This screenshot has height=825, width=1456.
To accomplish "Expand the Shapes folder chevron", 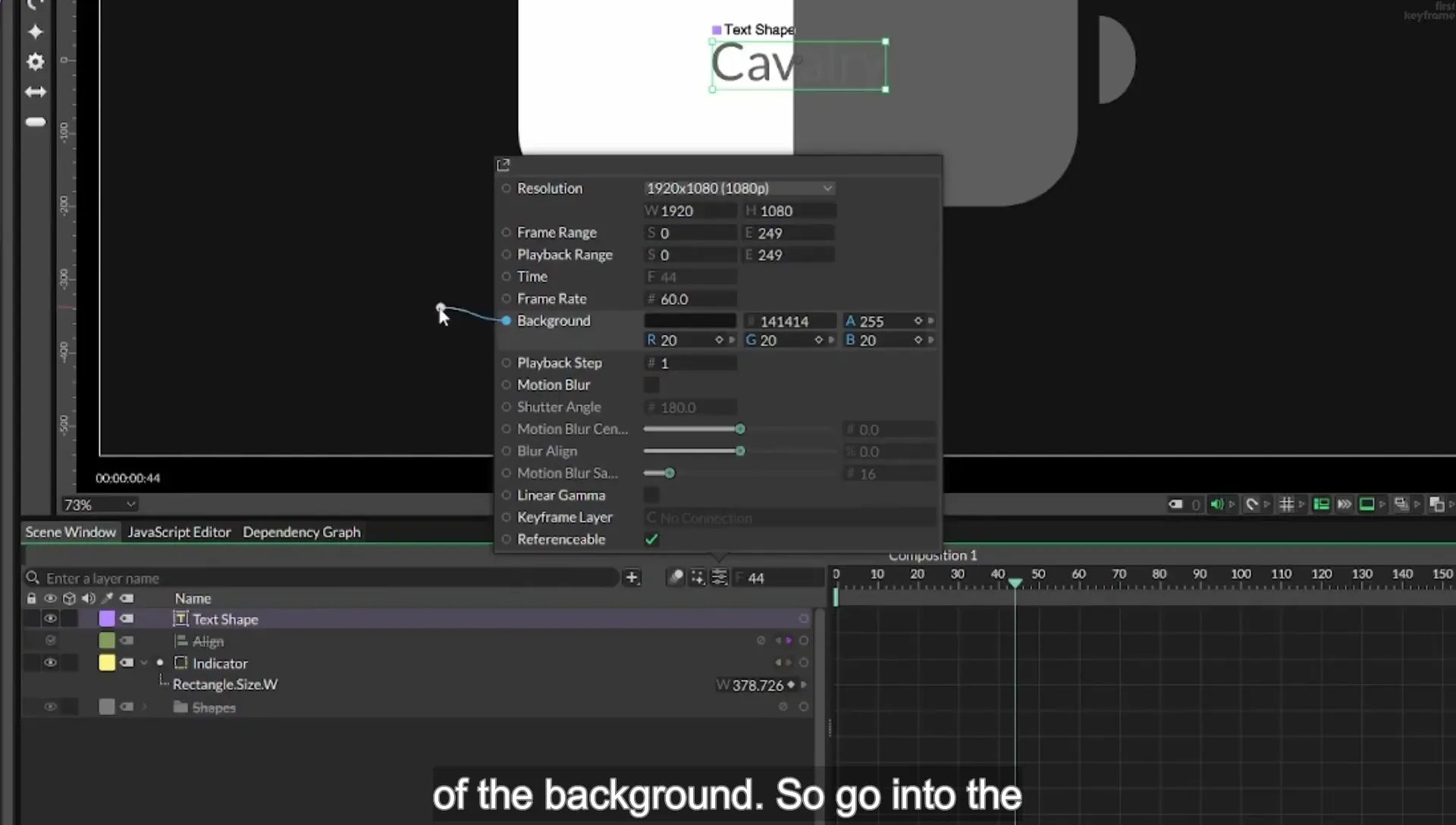I will pos(144,707).
